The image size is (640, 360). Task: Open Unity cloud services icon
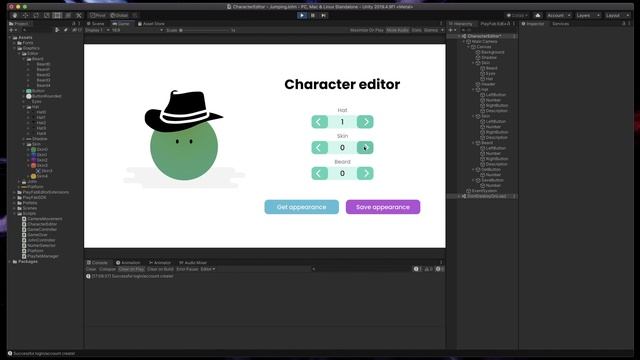pyautogui.click(x=538, y=16)
